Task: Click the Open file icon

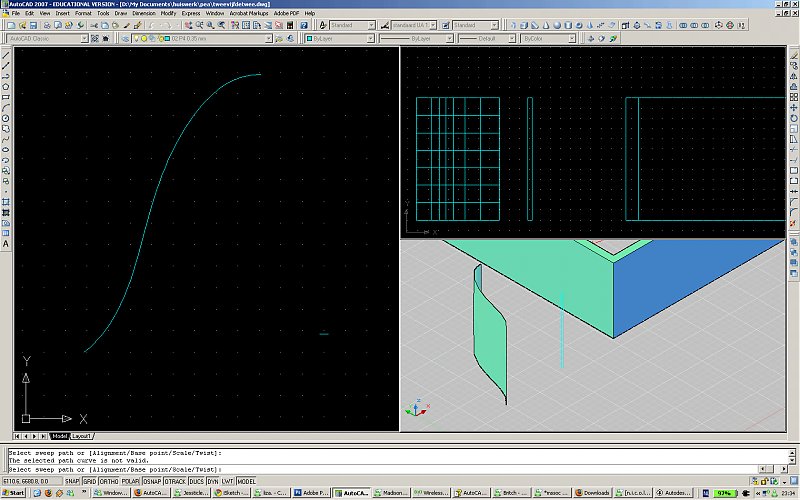Action: click(x=22, y=25)
